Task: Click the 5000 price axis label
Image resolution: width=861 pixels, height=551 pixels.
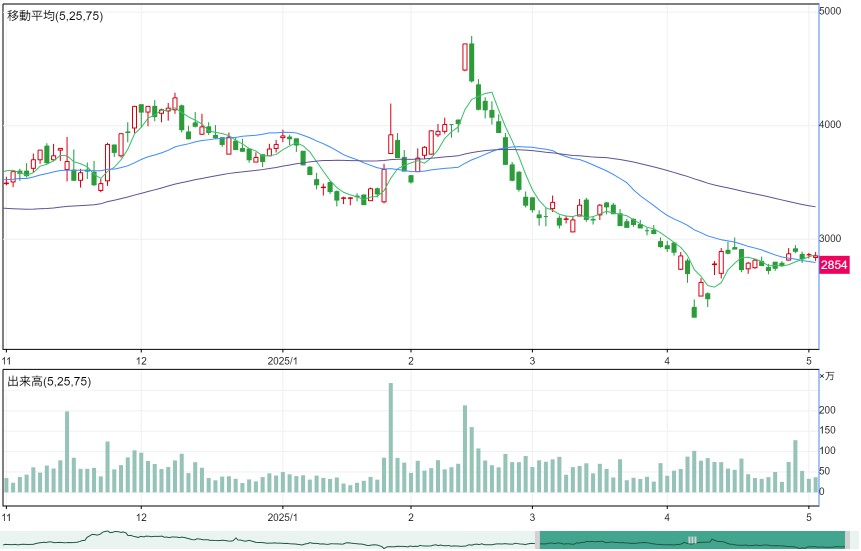Action: click(830, 11)
